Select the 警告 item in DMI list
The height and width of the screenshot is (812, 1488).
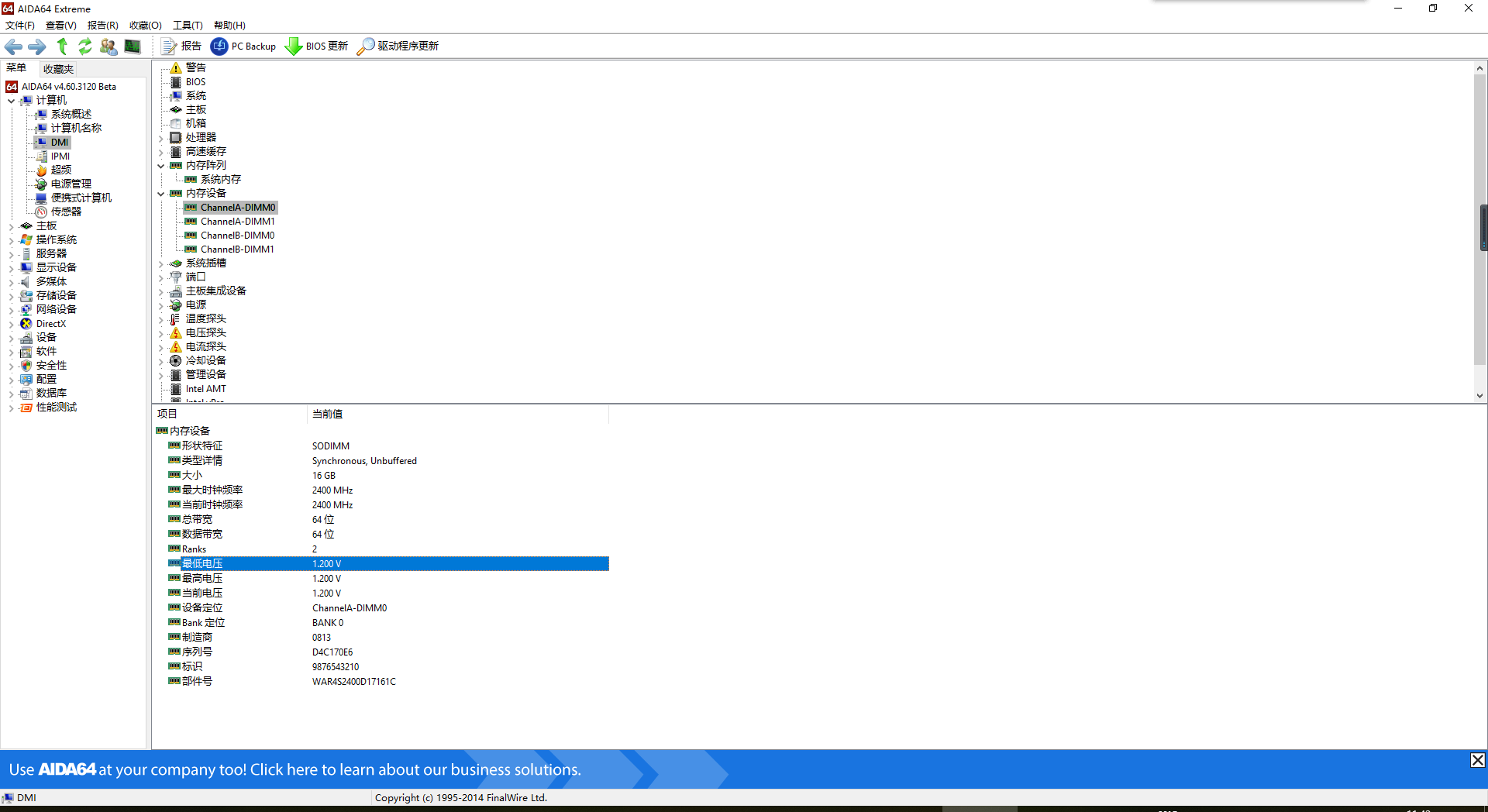(195, 68)
